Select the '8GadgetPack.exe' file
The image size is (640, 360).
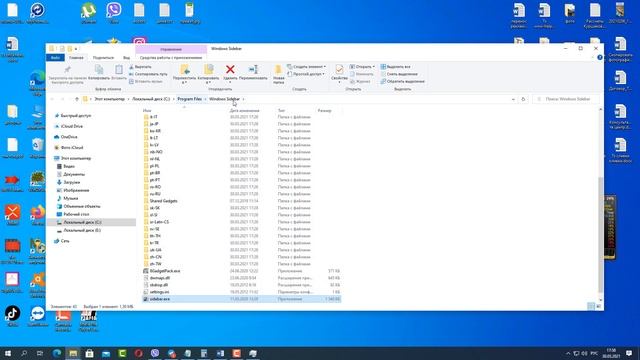pyautogui.click(x=164, y=271)
